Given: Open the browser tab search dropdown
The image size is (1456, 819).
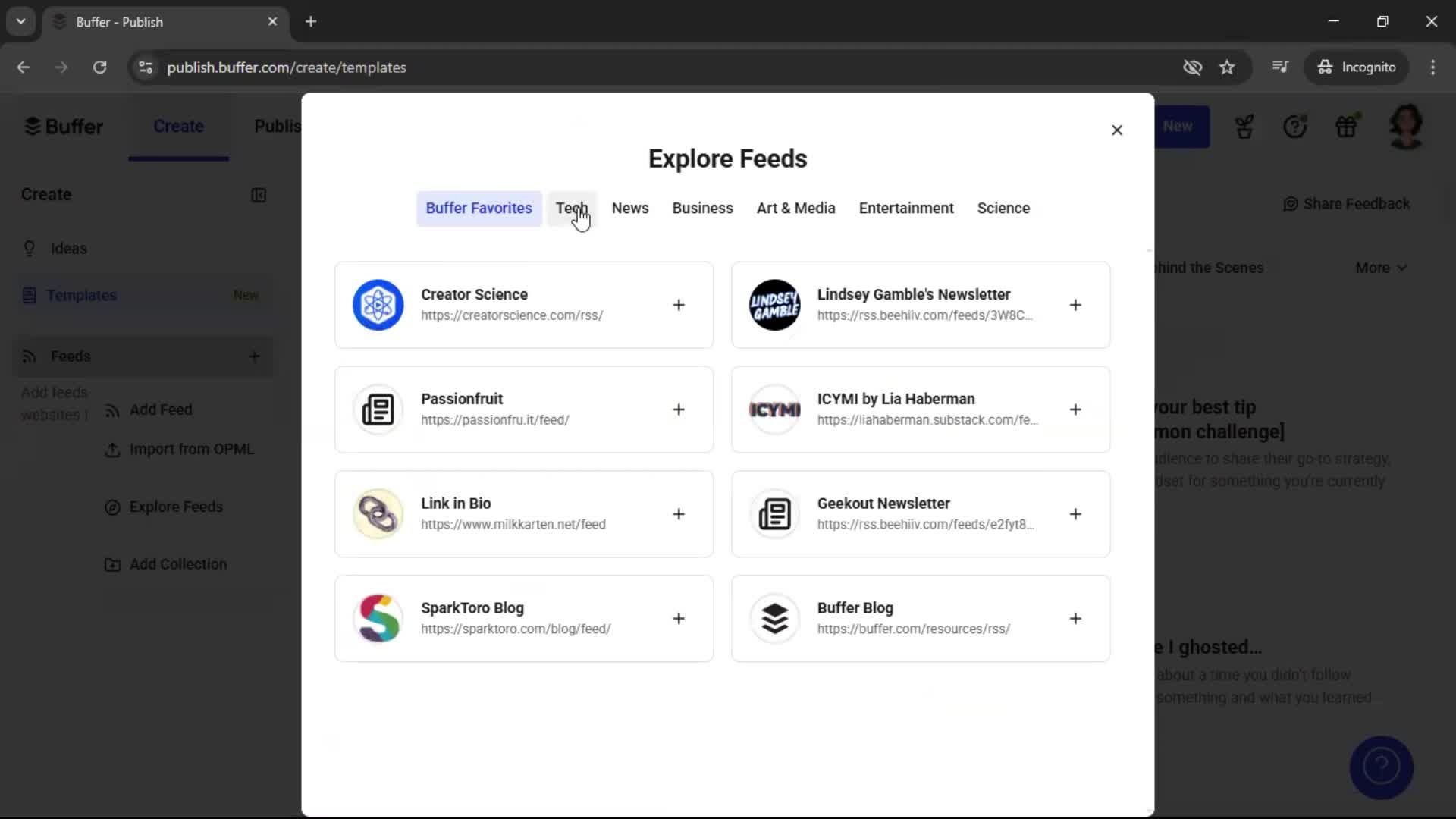Looking at the screenshot, I should pos(20,21).
